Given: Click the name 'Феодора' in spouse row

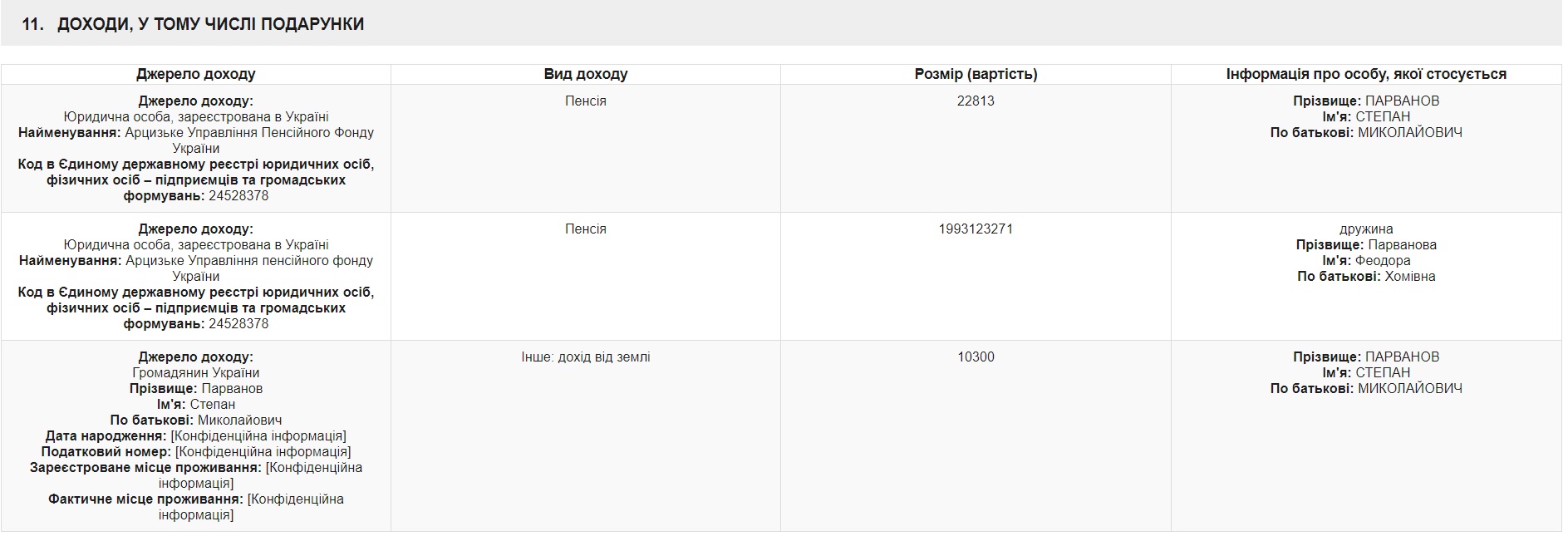Looking at the screenshot, I should (1383, 260).
